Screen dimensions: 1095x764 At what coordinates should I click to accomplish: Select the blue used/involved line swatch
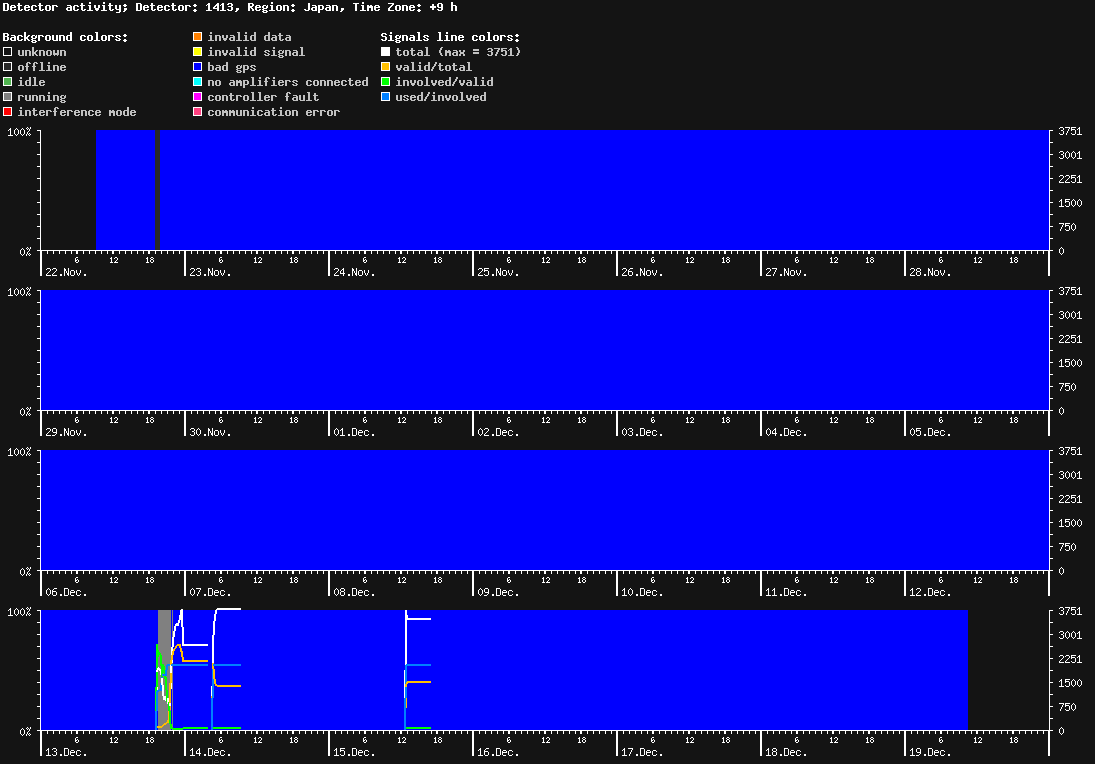tap(386, 97)
